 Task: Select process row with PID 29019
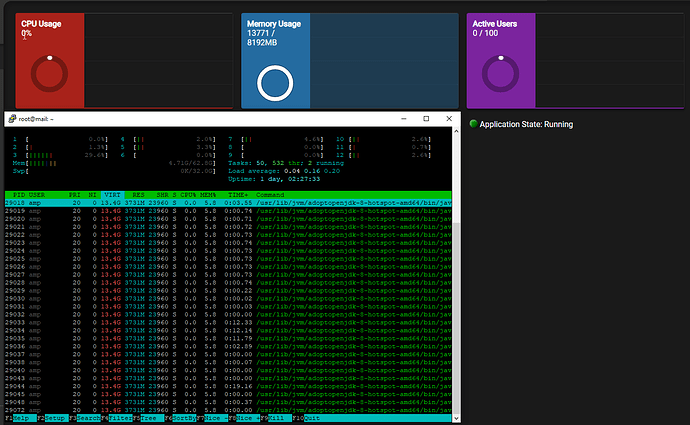[228, 211]
